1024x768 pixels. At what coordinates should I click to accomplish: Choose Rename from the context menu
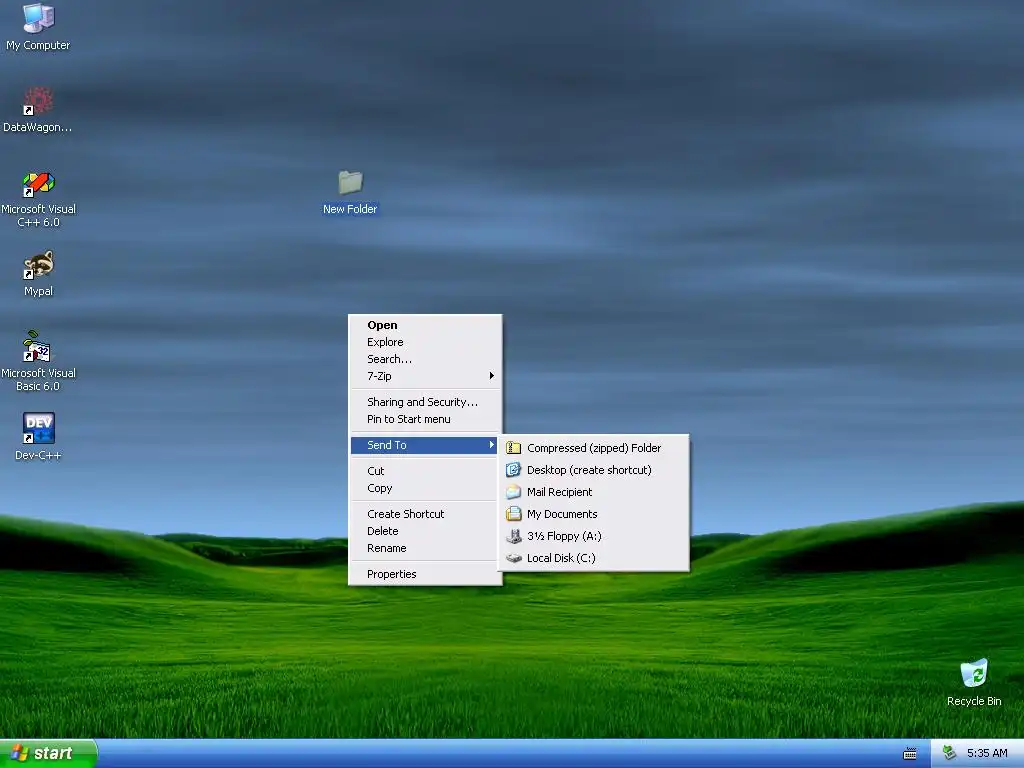point(425,549)
